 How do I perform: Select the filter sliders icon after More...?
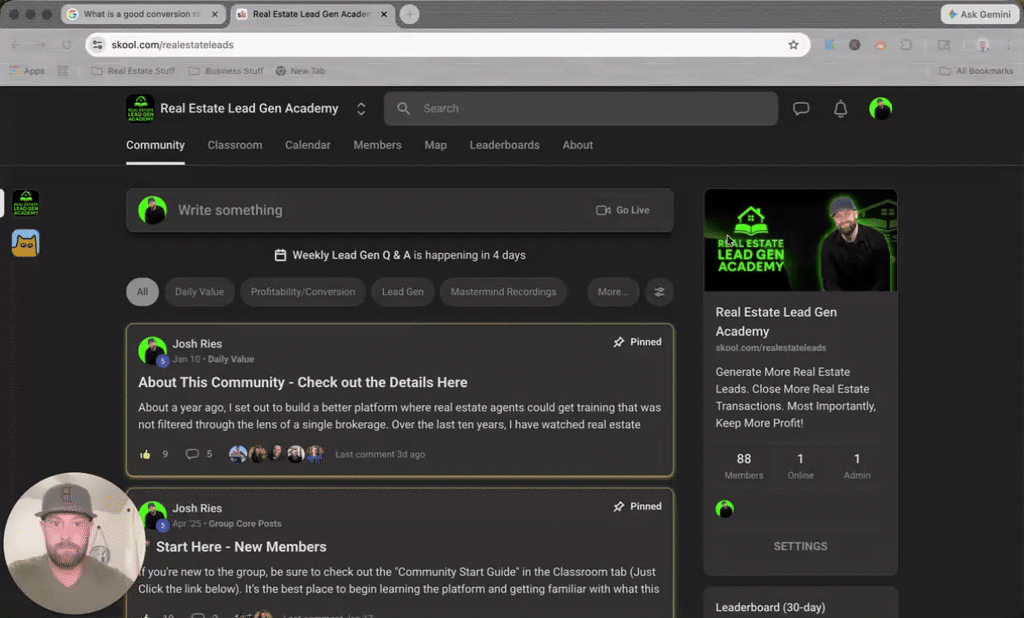pos(659,292)
